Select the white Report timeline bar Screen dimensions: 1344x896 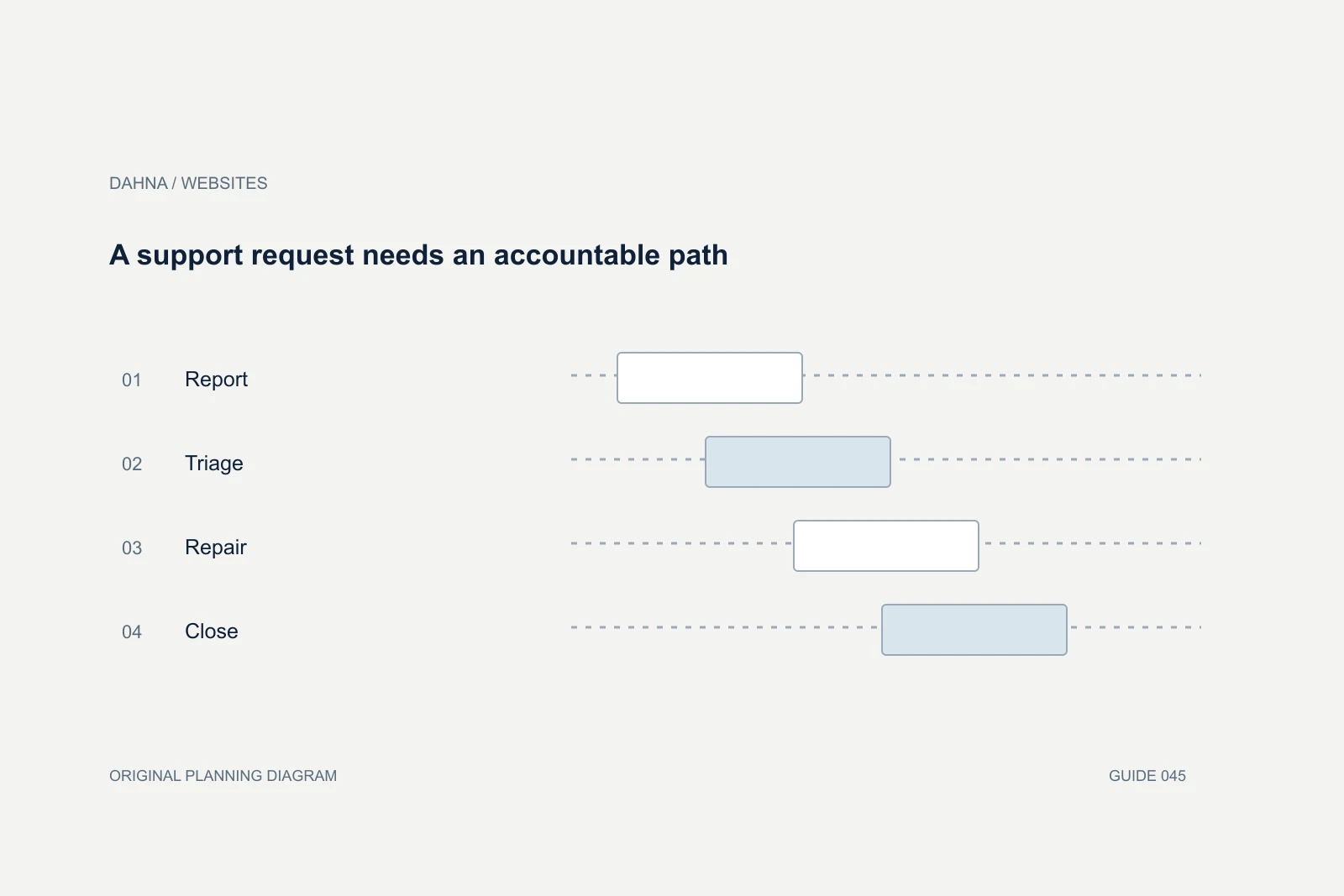click(x=710, y=378)
